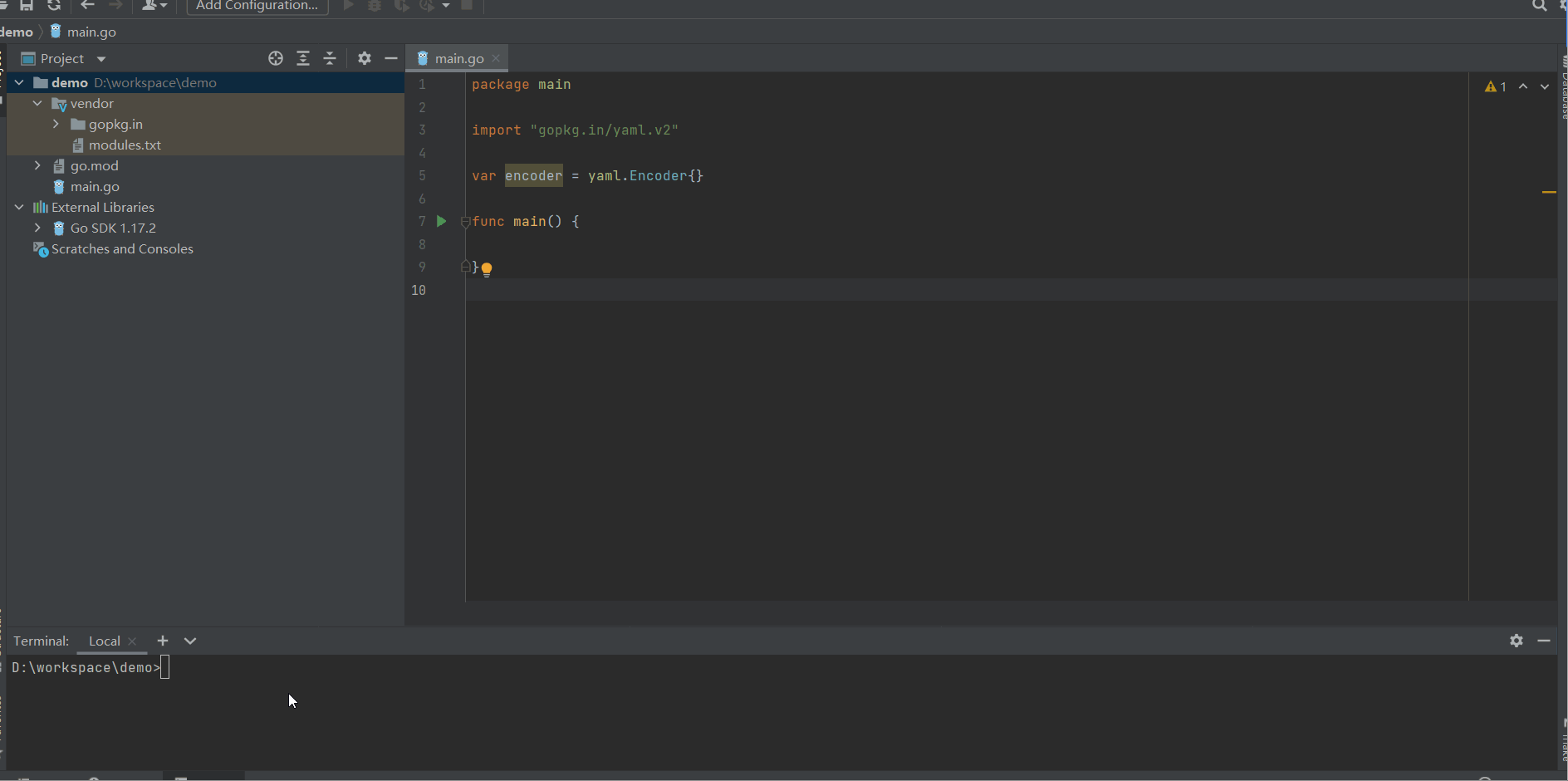Select the vendor folder row
Viewport: 1568px width, 781px height.
(x=205, y=103)
